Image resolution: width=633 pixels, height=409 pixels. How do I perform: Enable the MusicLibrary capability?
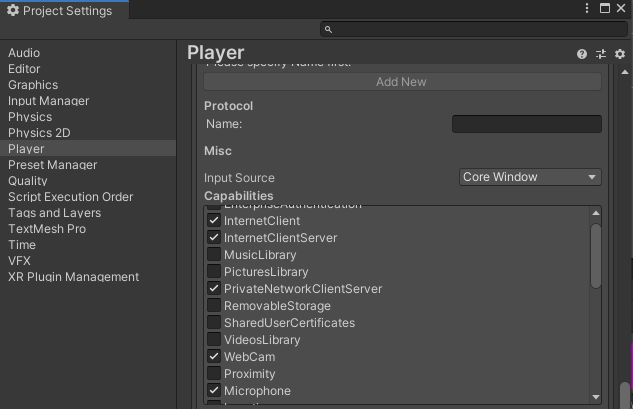(214, 255)
